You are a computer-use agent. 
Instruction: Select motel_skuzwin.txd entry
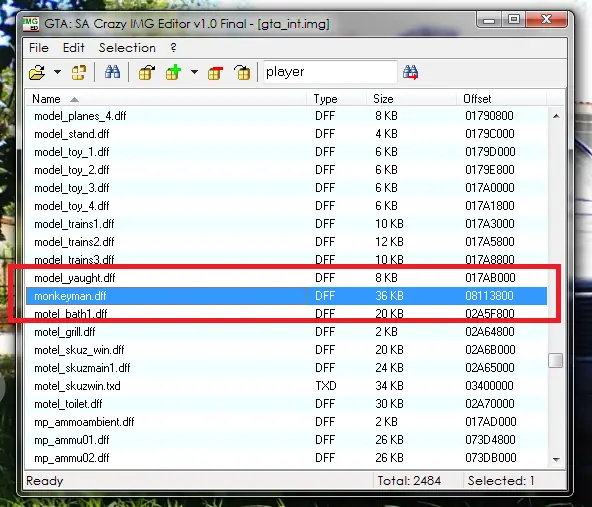(286, 386)
